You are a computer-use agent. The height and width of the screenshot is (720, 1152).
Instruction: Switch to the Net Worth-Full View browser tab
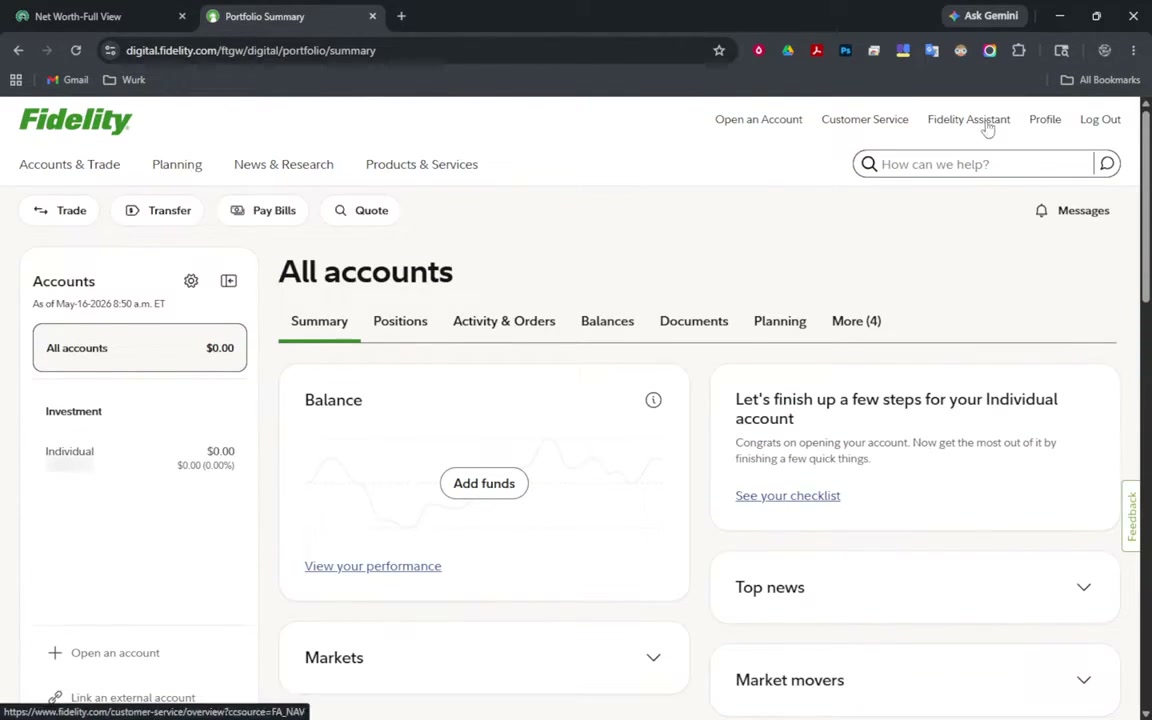tap(99, 16)
